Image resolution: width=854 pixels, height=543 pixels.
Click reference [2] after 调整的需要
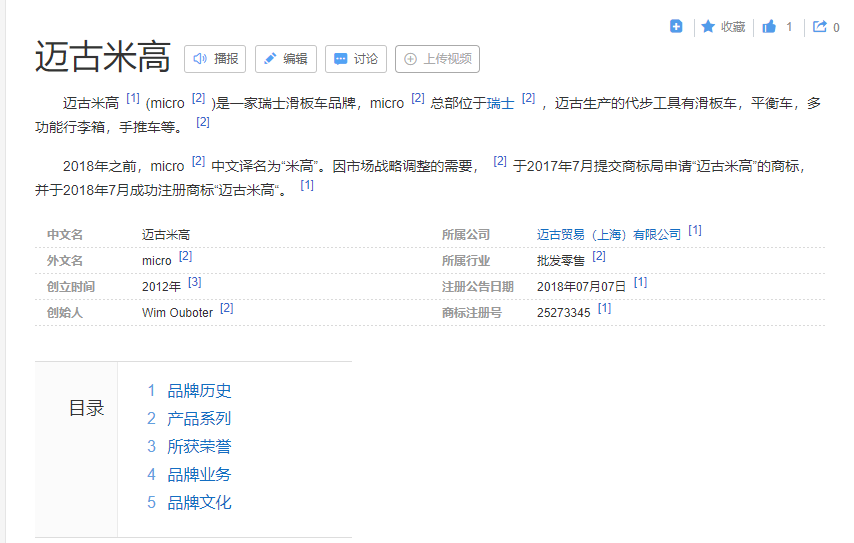point(500,161)
